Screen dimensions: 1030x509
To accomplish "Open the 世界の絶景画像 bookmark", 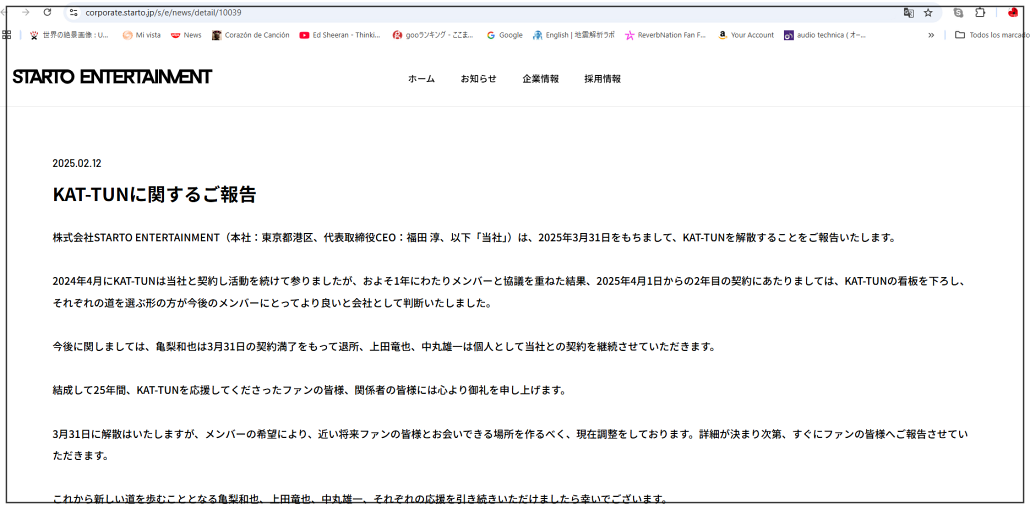I will tap(70, 35).
